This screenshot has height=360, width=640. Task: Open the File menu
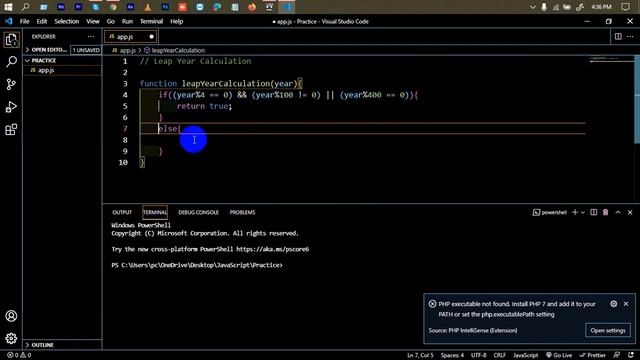click(24, 21)
